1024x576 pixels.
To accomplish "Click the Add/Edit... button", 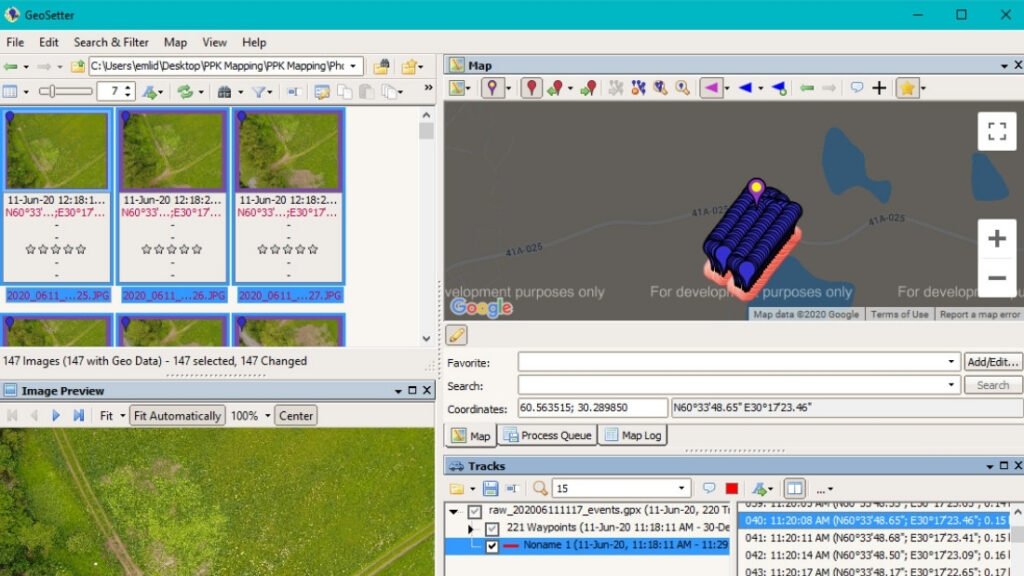I will click(993, 362).
